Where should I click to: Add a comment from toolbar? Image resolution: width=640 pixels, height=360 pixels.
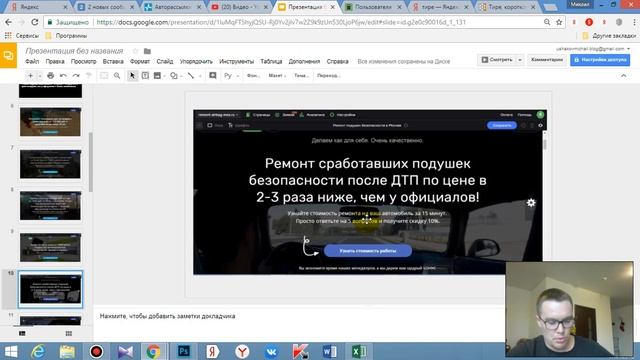click(x=213, y=76)
